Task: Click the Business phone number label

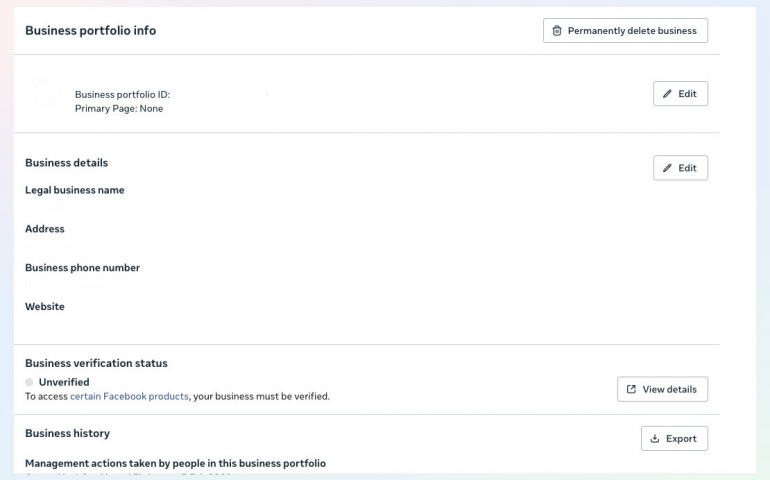Action: (82, 268)
